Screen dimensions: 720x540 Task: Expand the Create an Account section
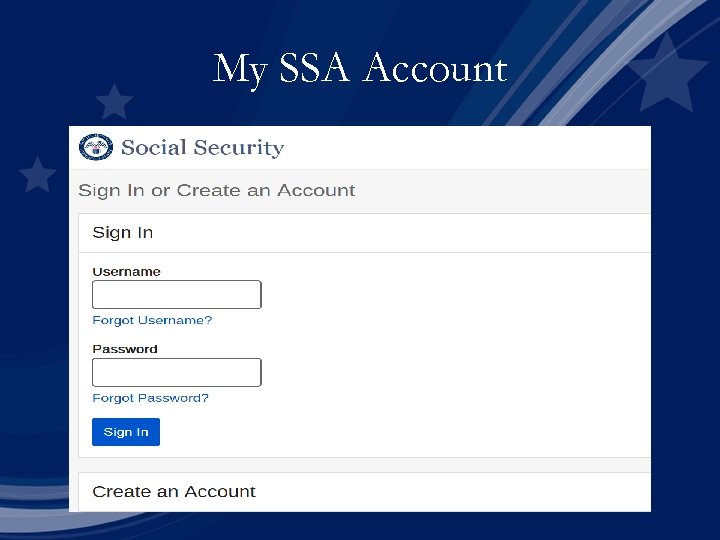click(174, 492)
